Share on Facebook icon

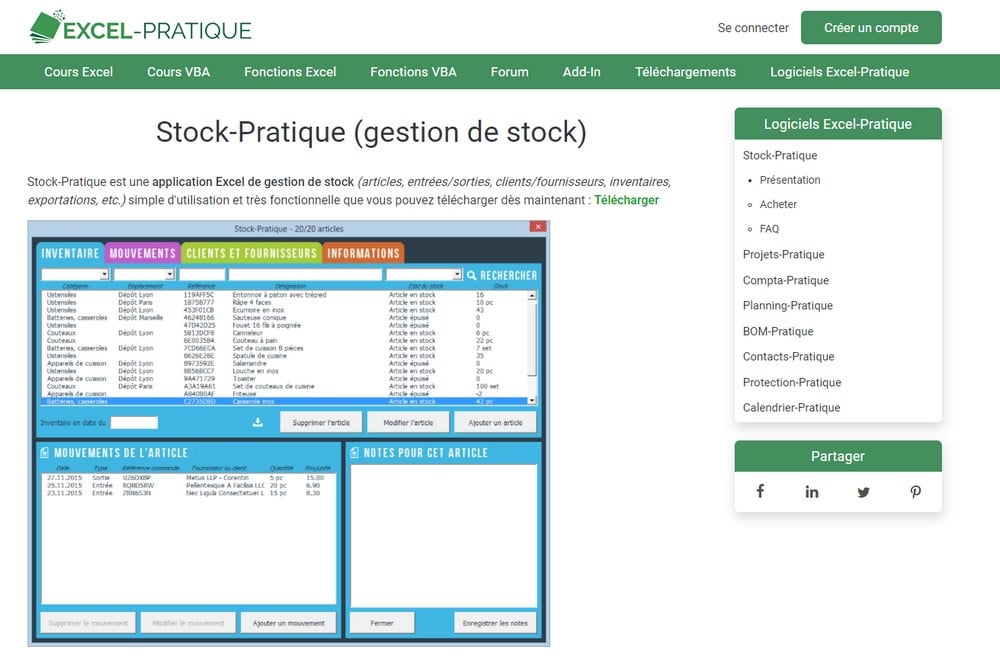point(760,491)
